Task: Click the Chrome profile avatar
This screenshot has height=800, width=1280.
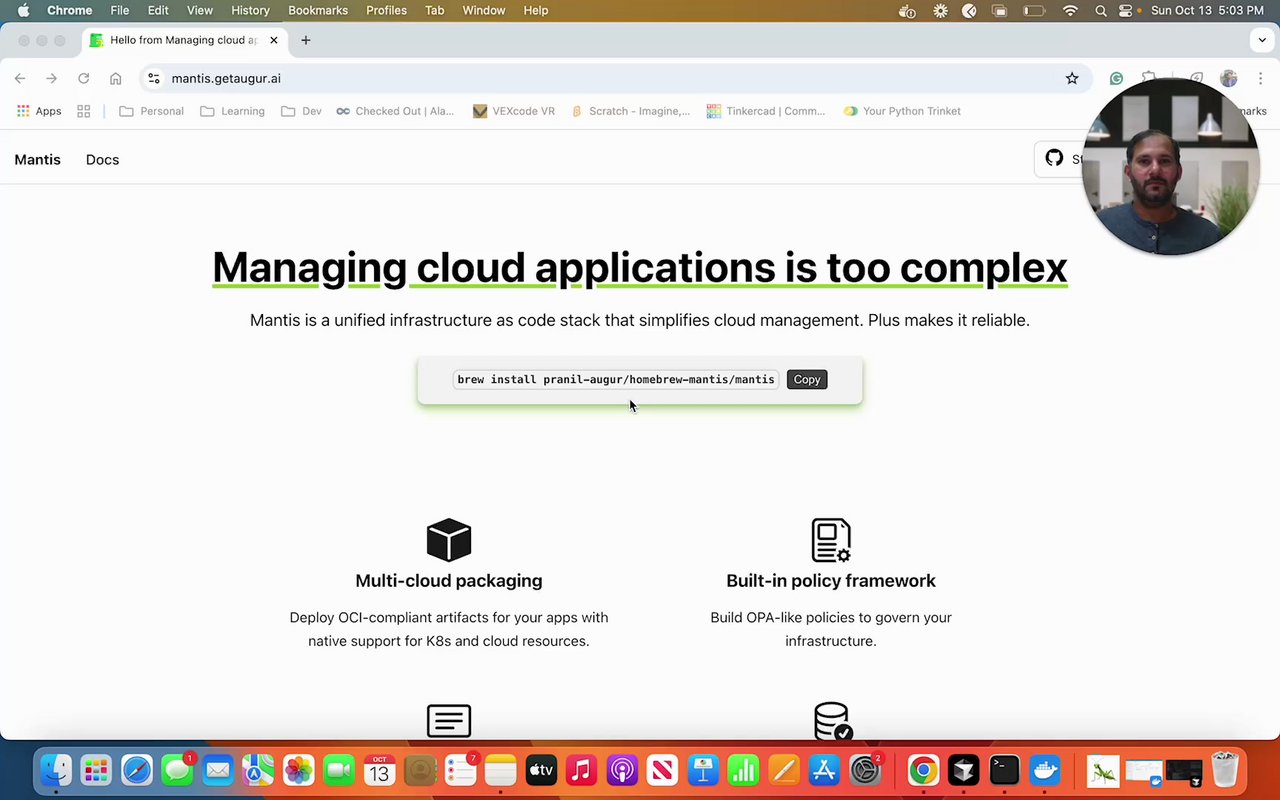Action: [x=1229, y=78]
